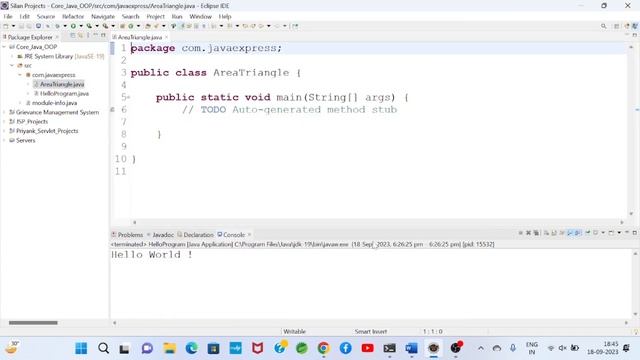The height and width of the screenshot is (360, 640).
Task: Click the Save All toolbar icon
Action: pyautogui.click(x=29, y=26)
